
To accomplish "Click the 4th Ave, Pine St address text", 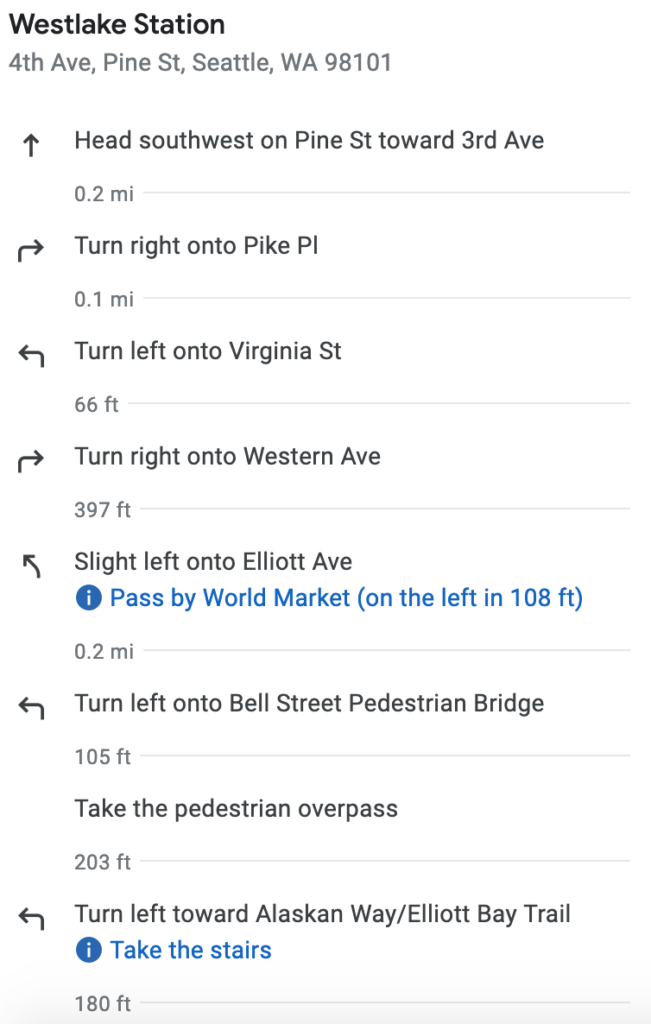I will pyautogui.click(x=200, y=63).
